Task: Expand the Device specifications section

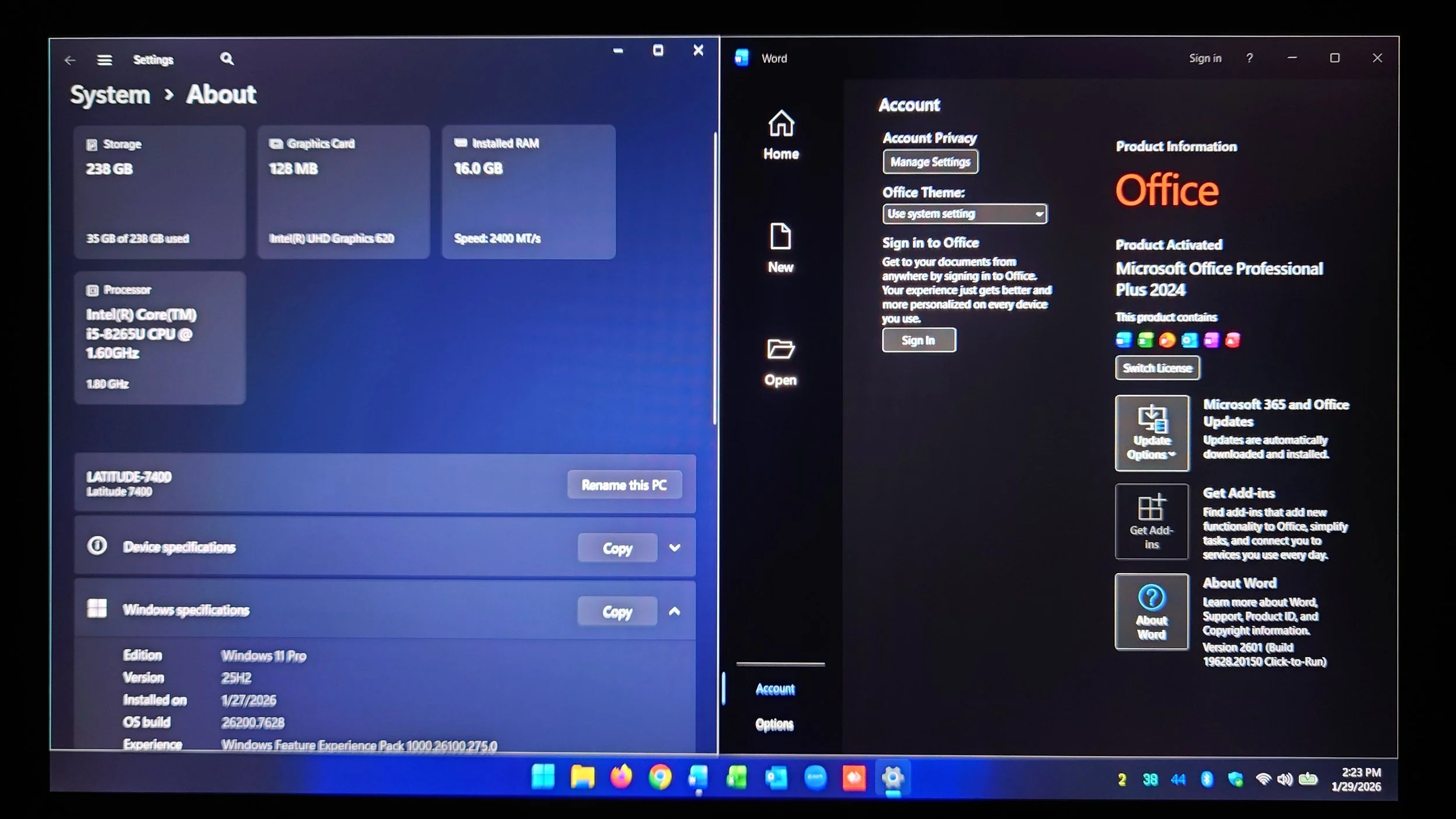Action: coord(674,548)
